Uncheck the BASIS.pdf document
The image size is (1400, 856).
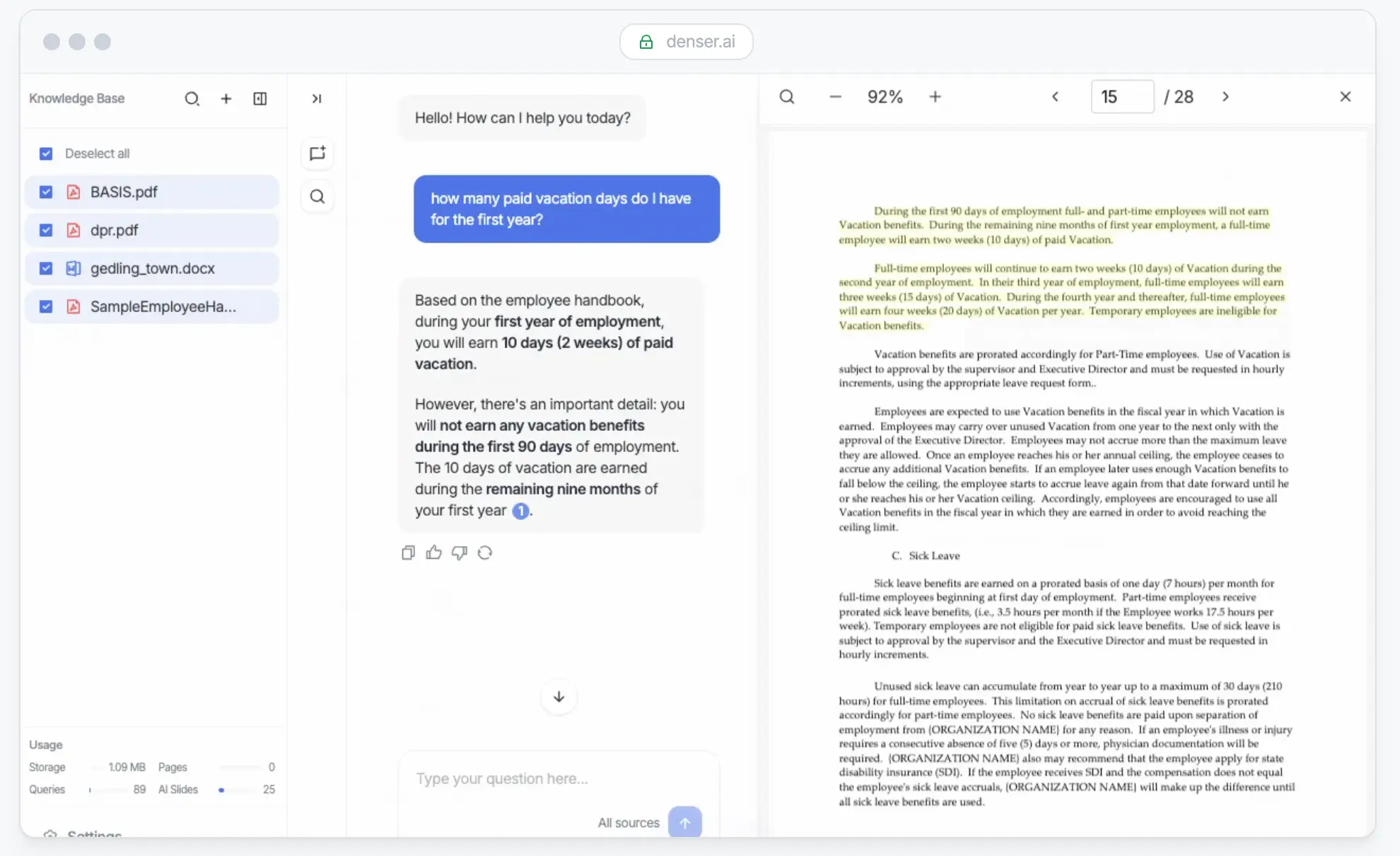pos(45,192)
